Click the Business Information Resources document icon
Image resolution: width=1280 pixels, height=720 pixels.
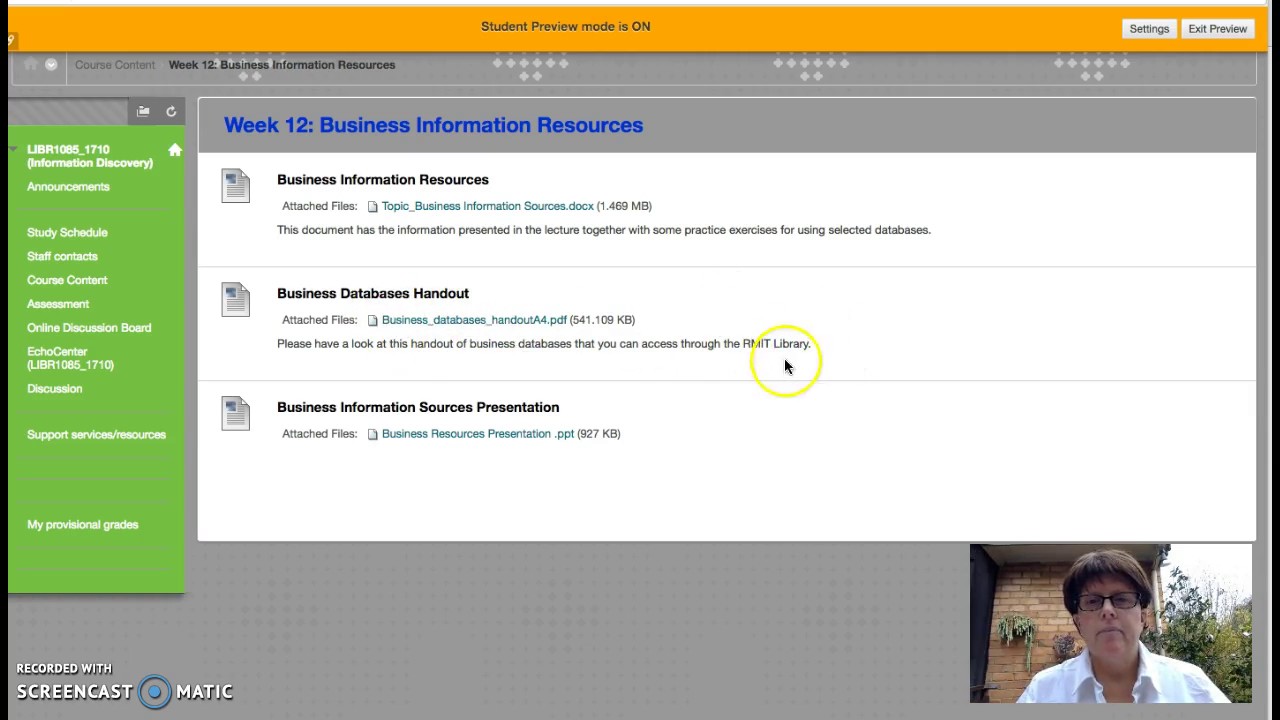(x=236, y=186)
